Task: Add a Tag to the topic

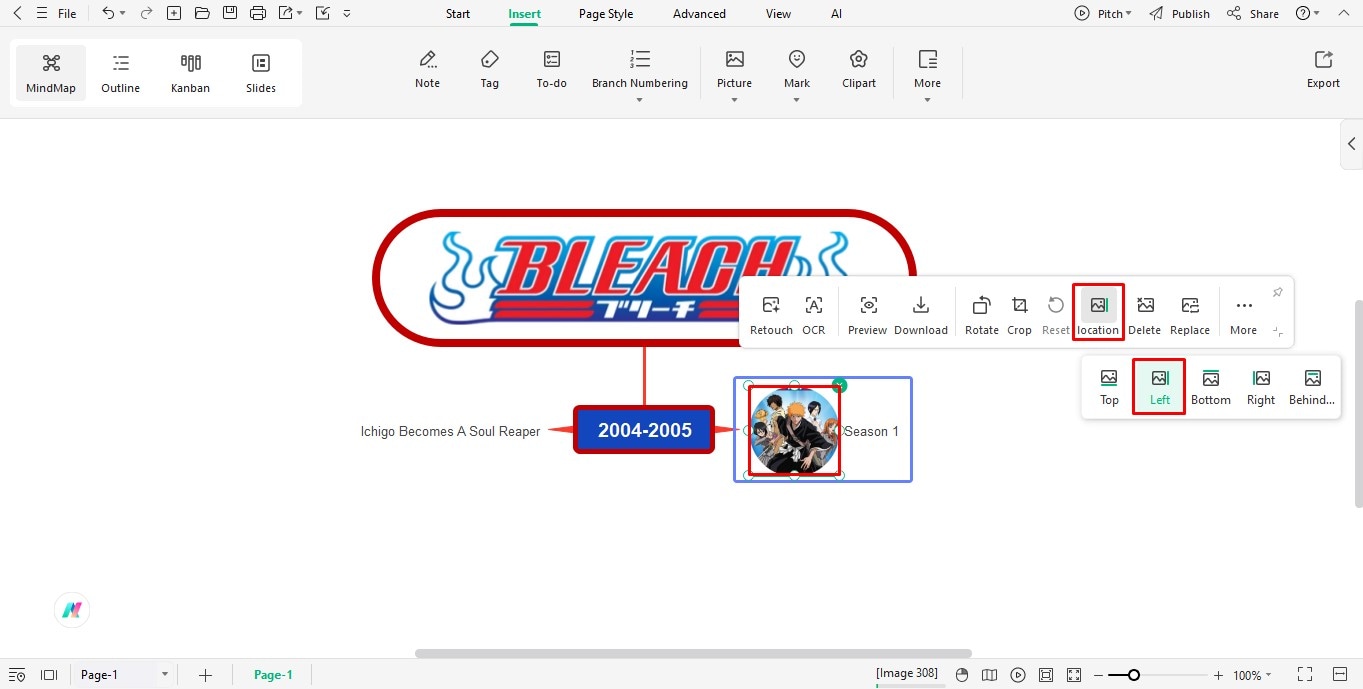Action: pos(489,70)
